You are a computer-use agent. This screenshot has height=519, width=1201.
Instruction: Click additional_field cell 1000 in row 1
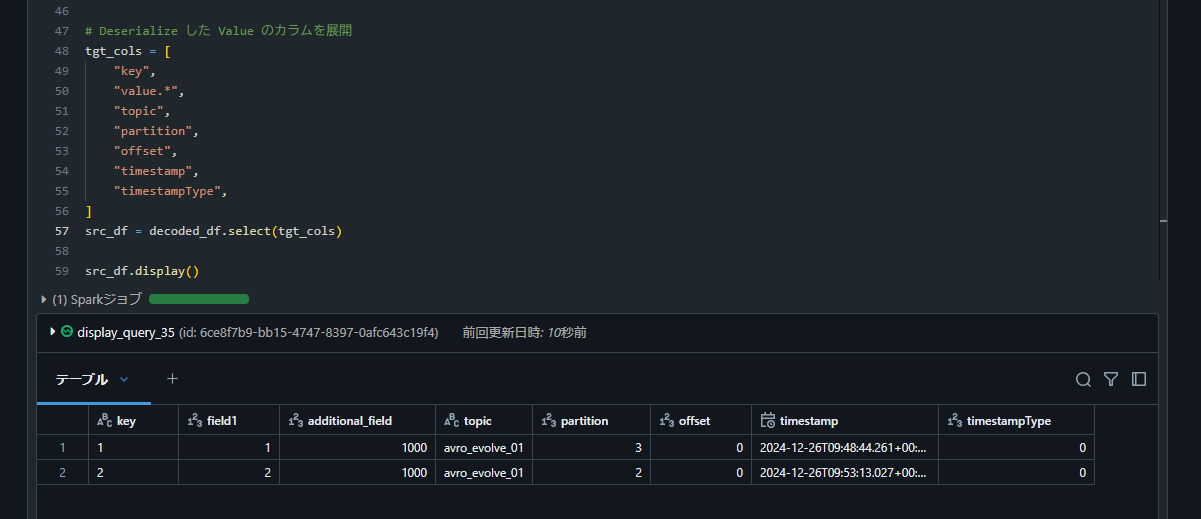pyautogui.click(x=358, y=447)
